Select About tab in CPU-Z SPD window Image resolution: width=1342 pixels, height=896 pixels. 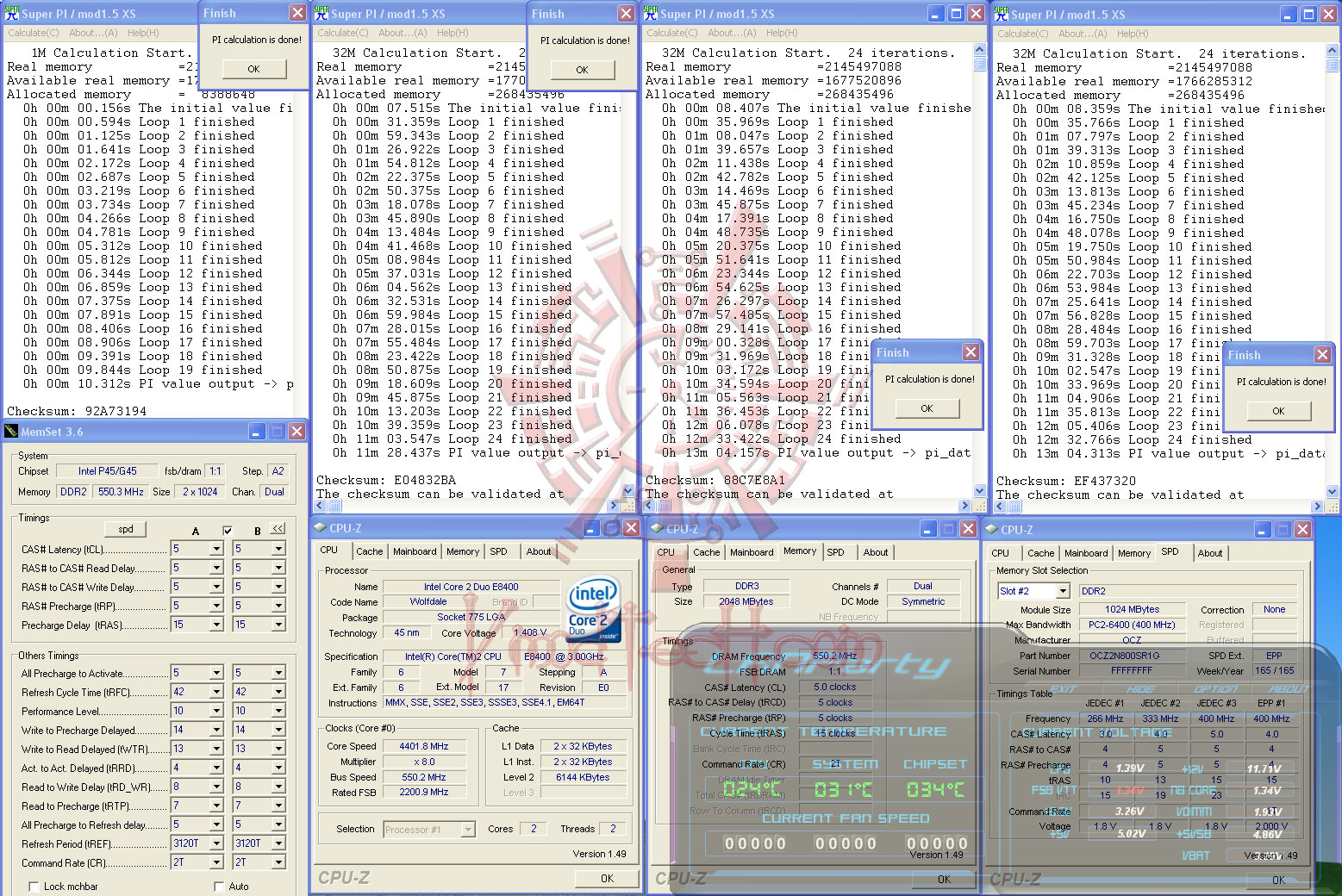pos(1209,553)
